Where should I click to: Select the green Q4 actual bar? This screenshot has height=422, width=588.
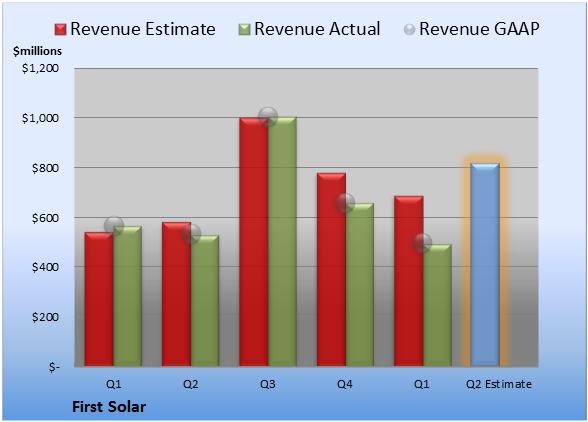[360, 284]
